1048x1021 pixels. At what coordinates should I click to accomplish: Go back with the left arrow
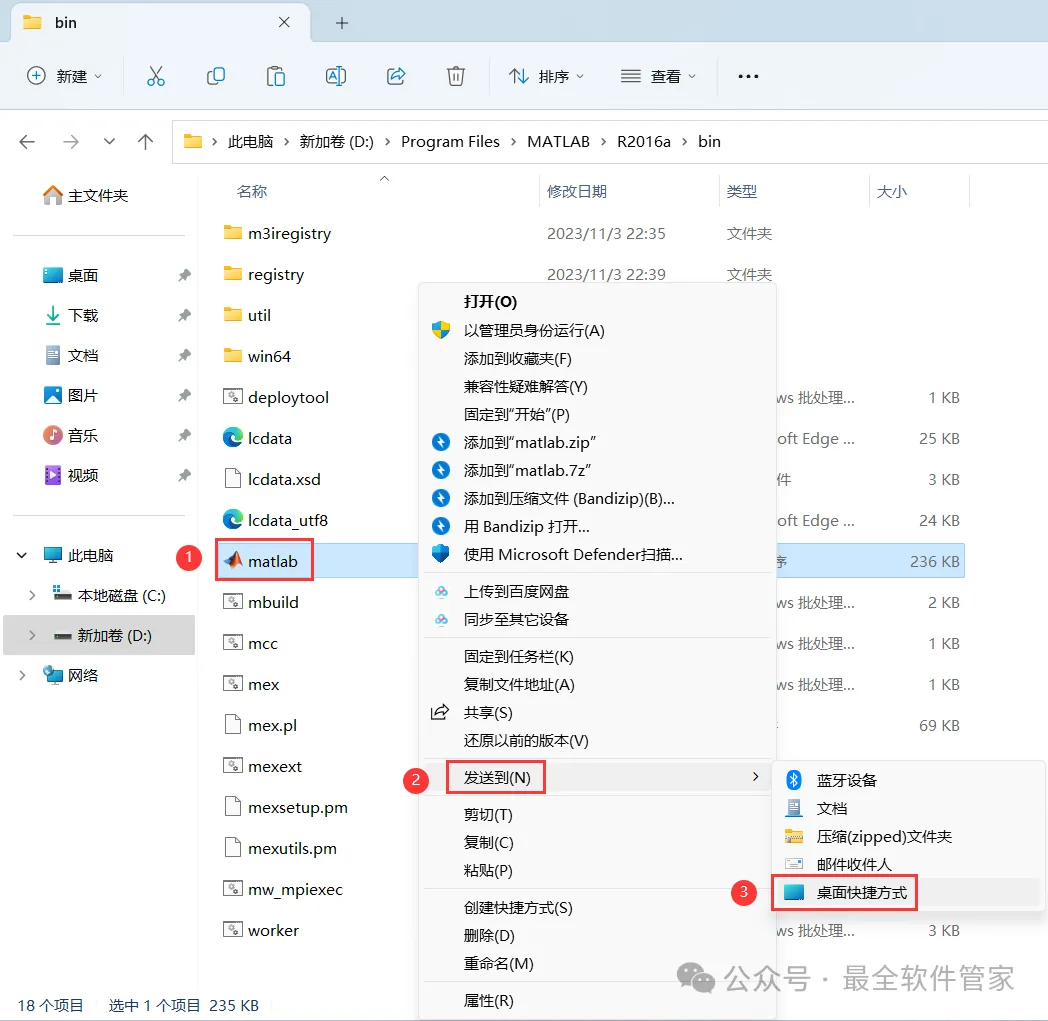click(x=27, y=142)
